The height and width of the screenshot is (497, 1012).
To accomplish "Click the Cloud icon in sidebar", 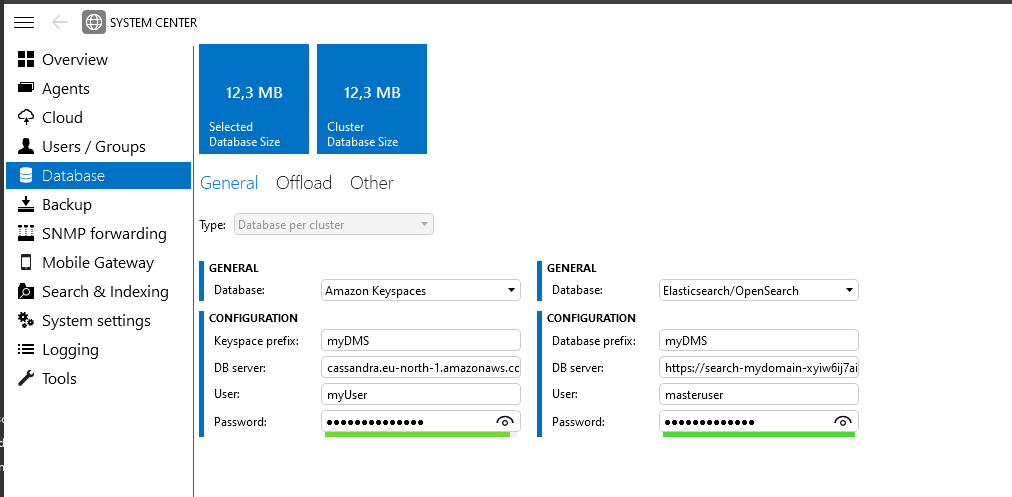I will click(x=26, y=118).
